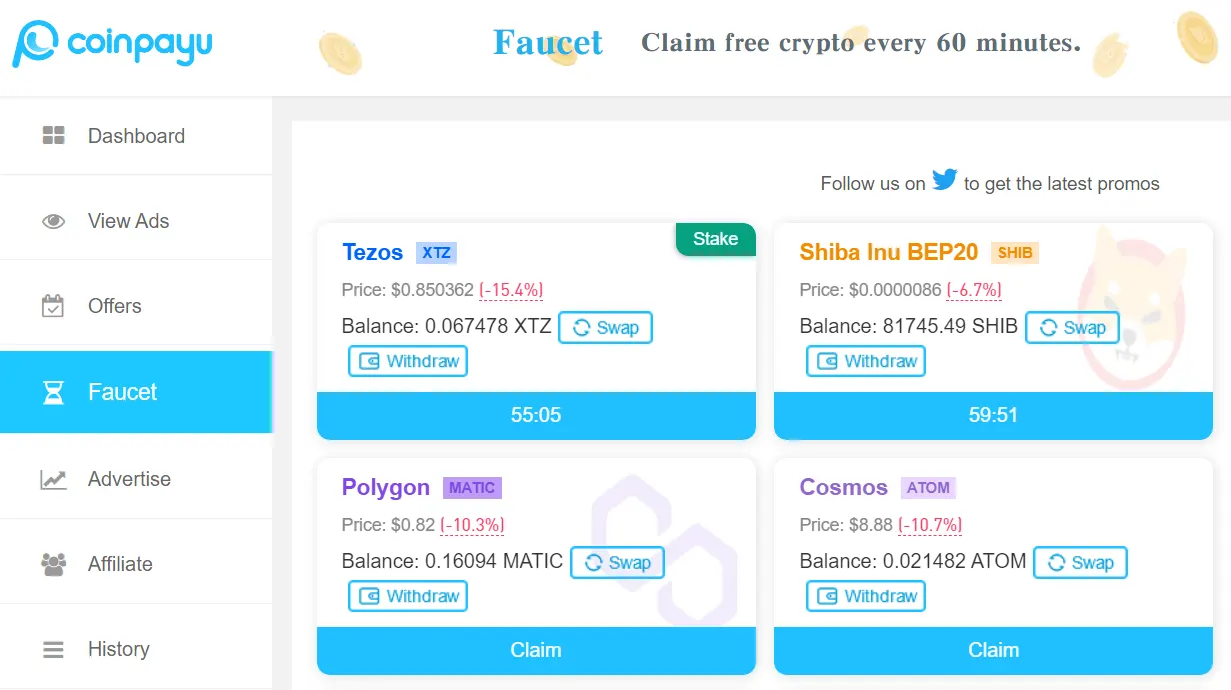
Task: Click the Affiliate people icon
Action: [53, 564]
